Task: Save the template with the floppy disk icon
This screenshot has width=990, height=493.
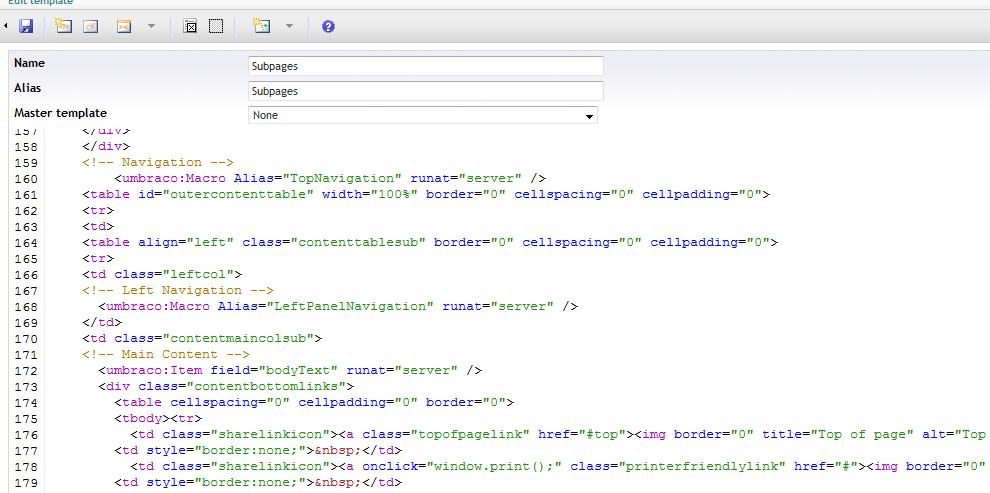Action: [x=26, y=26]
